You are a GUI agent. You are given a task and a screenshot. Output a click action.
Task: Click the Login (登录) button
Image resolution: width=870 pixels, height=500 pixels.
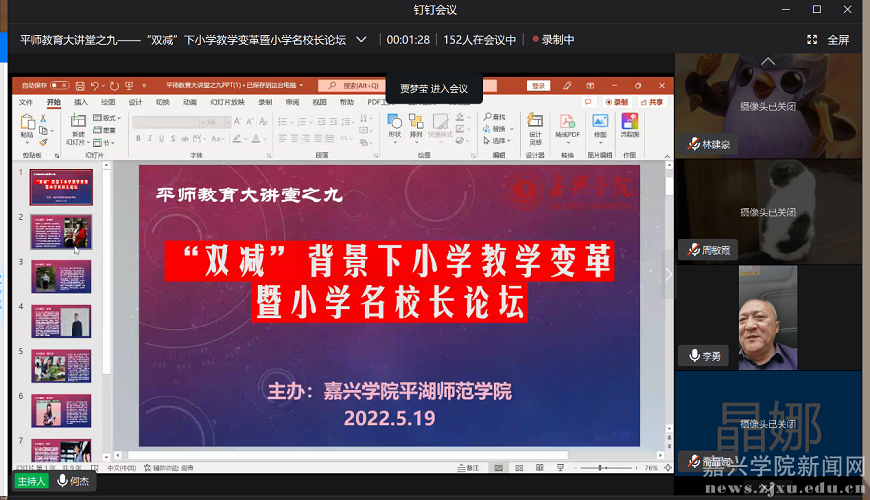pyautogui.click(x=539, y=86)
